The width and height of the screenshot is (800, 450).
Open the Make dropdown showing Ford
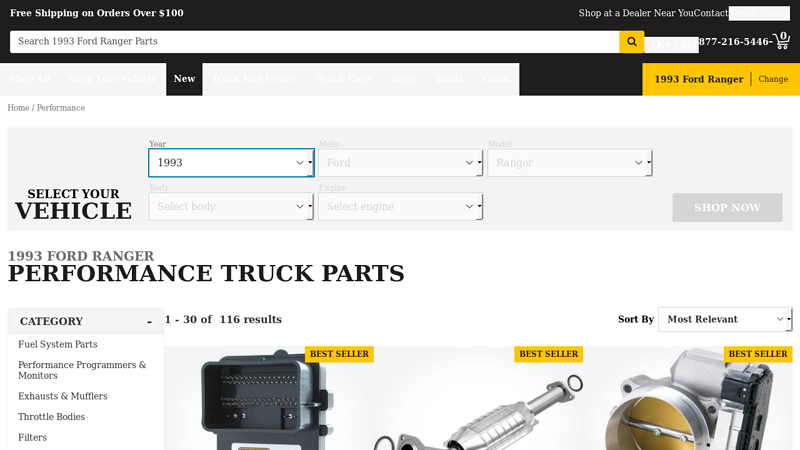[401, 163]
